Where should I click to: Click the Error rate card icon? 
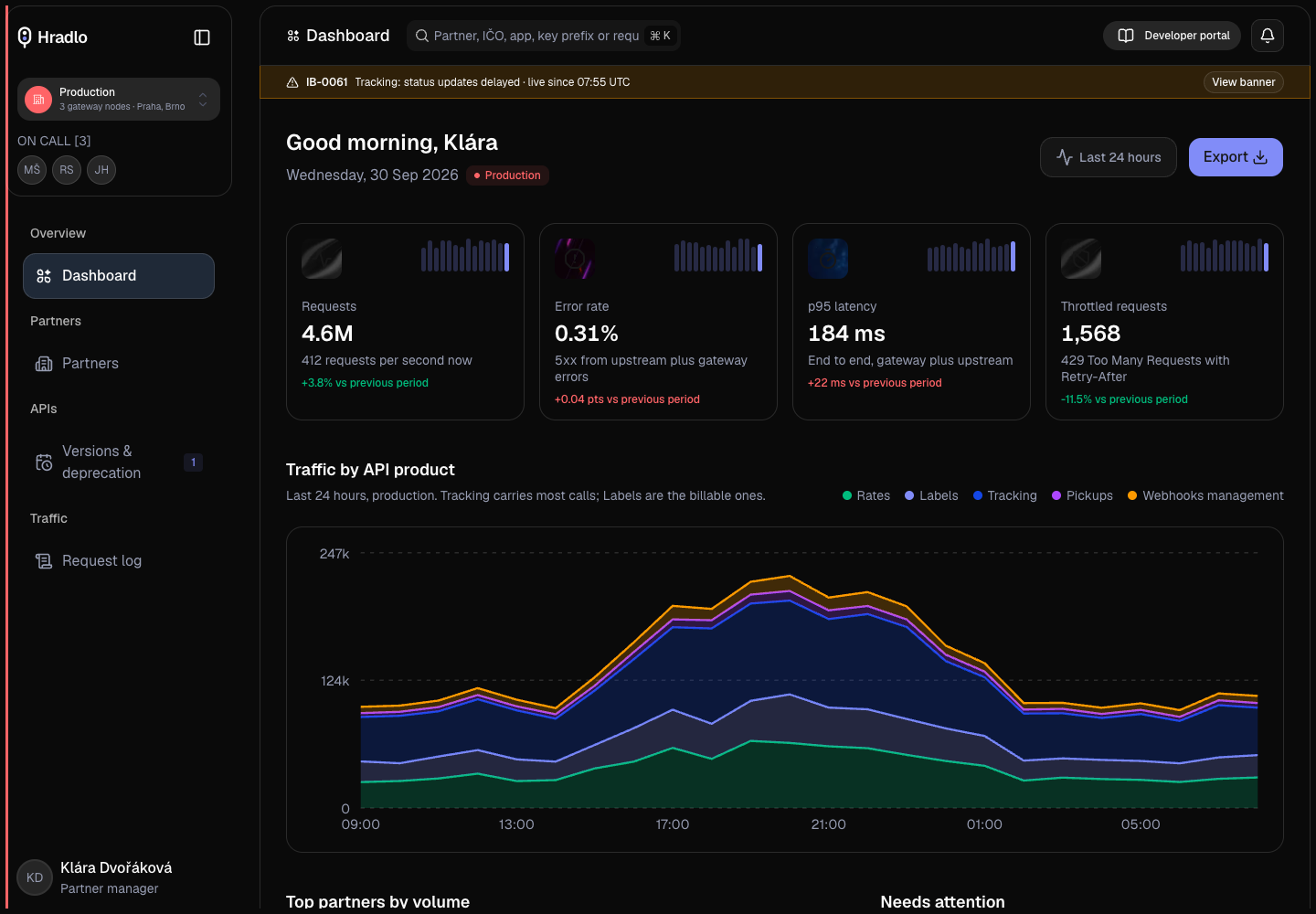click(575, 259)
